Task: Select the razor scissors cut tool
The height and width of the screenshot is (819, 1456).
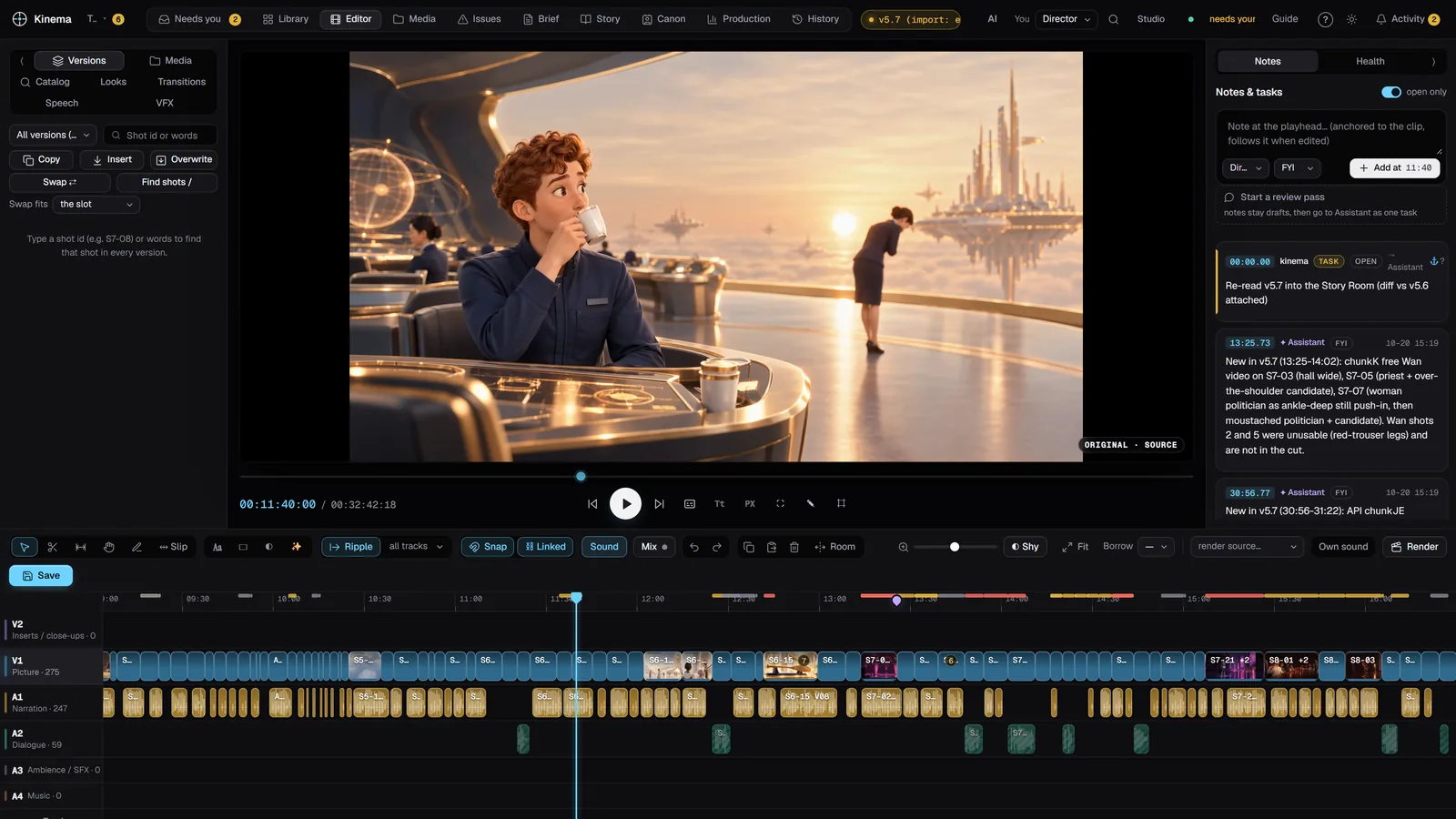Action: tap(52, 547)
